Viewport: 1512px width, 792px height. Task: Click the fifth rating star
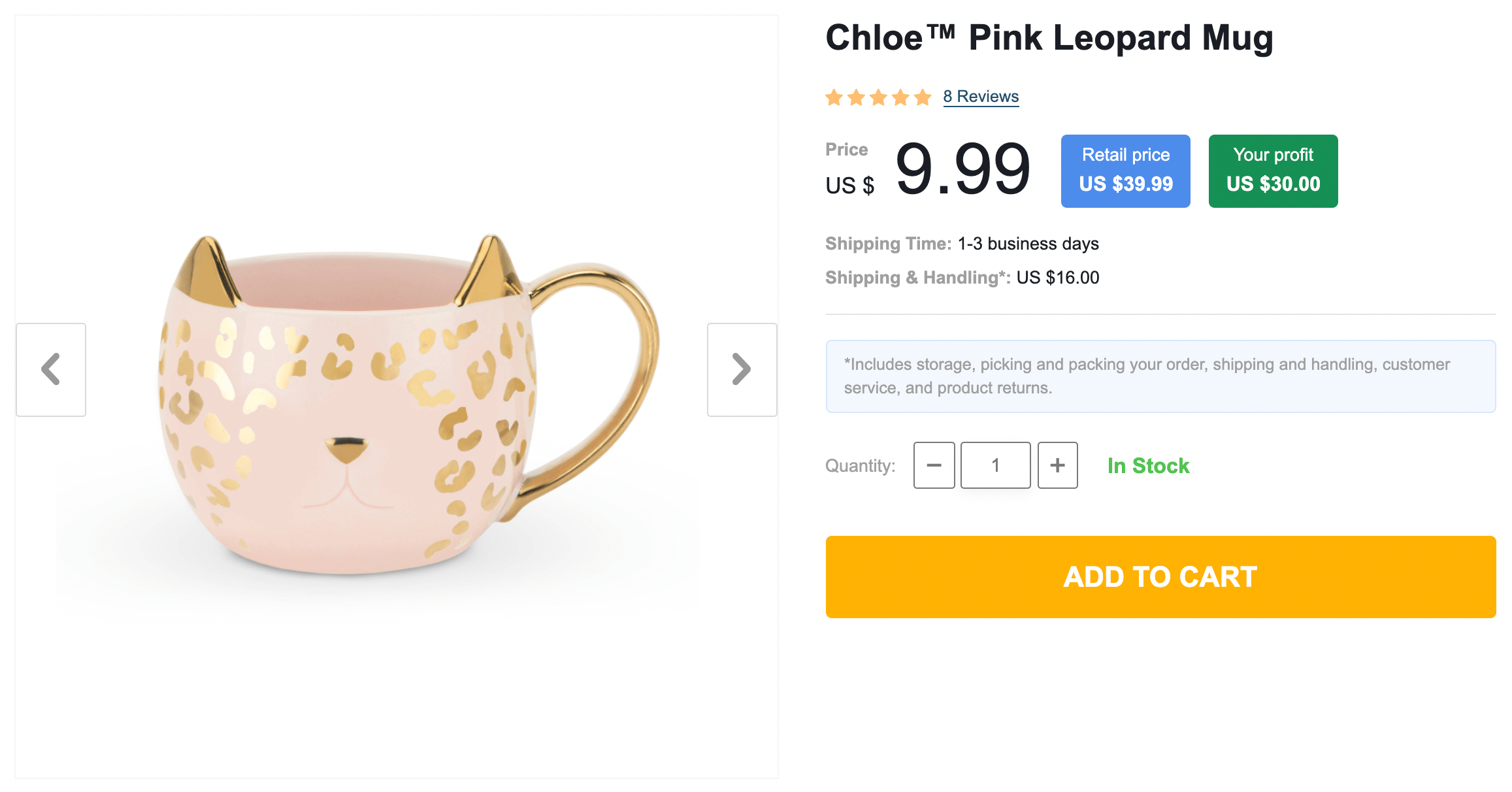click(x=923, y=98)
